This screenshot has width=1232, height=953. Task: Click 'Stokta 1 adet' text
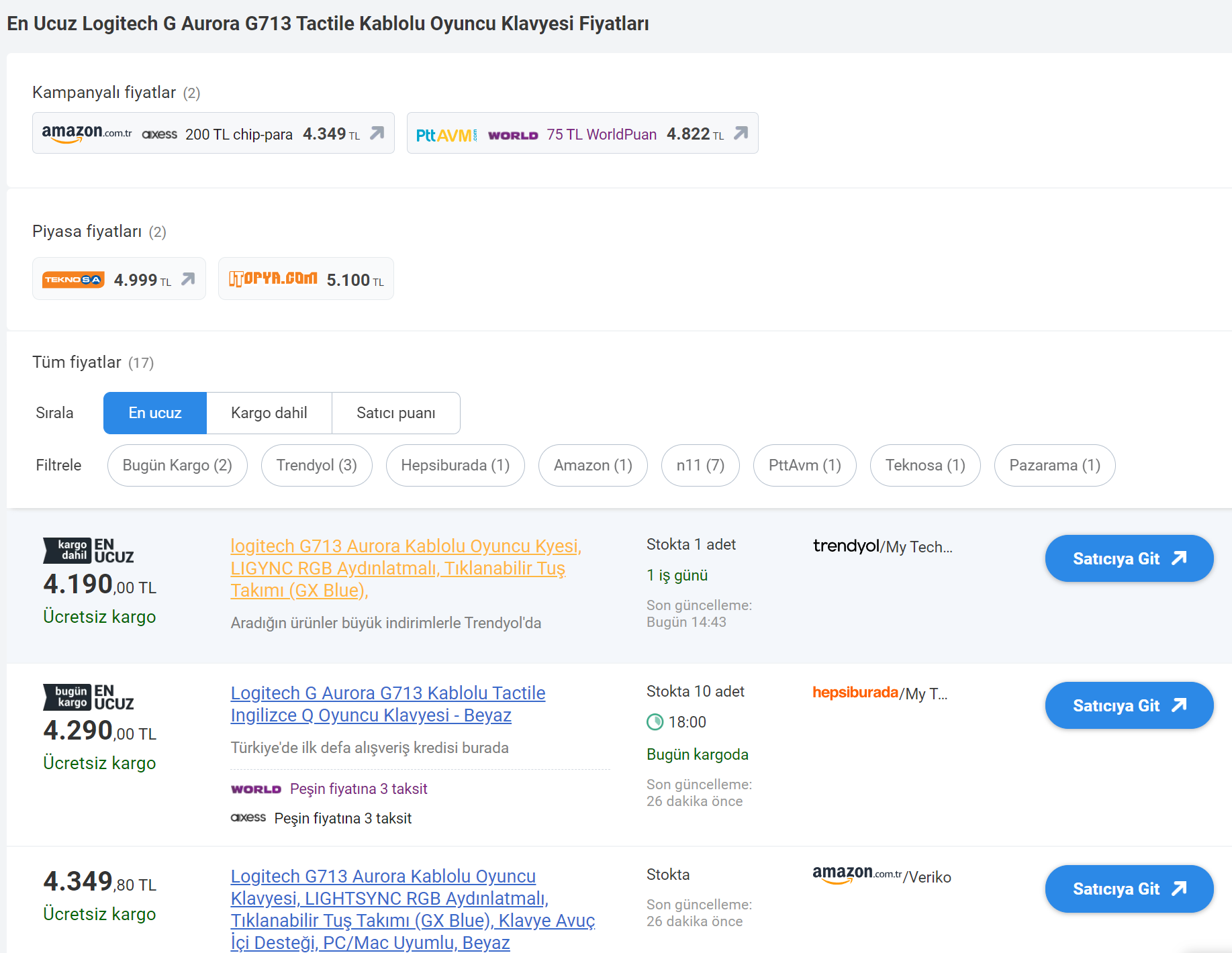[x=691, y=544]
